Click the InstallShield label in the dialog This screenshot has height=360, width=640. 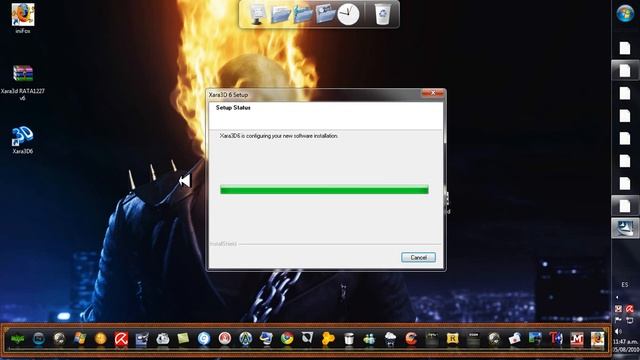pyautogui.click(x=223, y=244)
